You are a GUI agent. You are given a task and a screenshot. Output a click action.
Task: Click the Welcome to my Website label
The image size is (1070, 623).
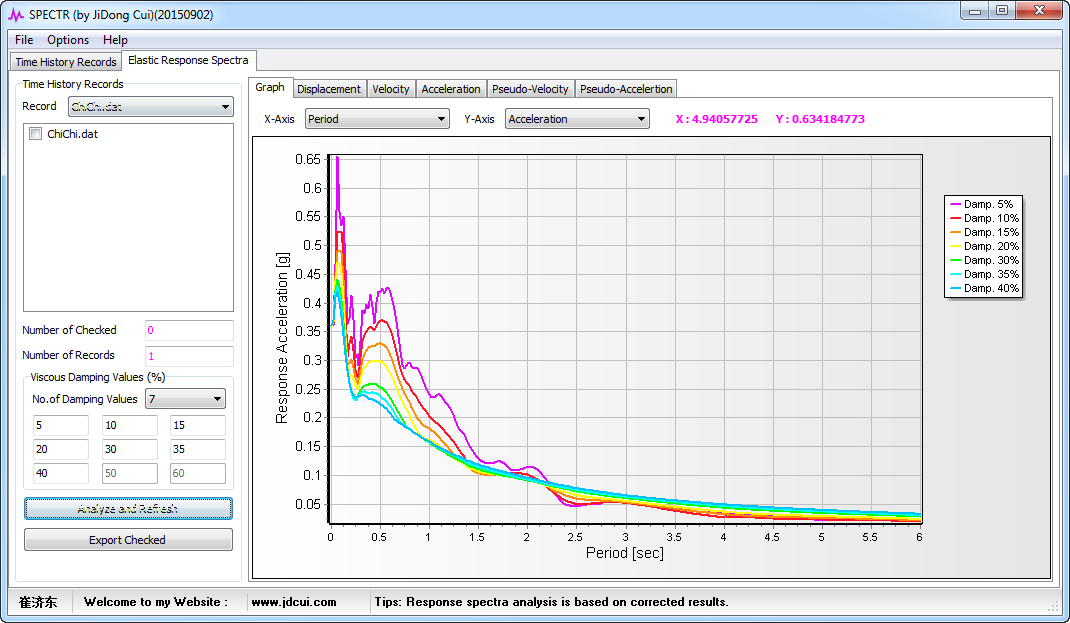[x=156, y=602]
